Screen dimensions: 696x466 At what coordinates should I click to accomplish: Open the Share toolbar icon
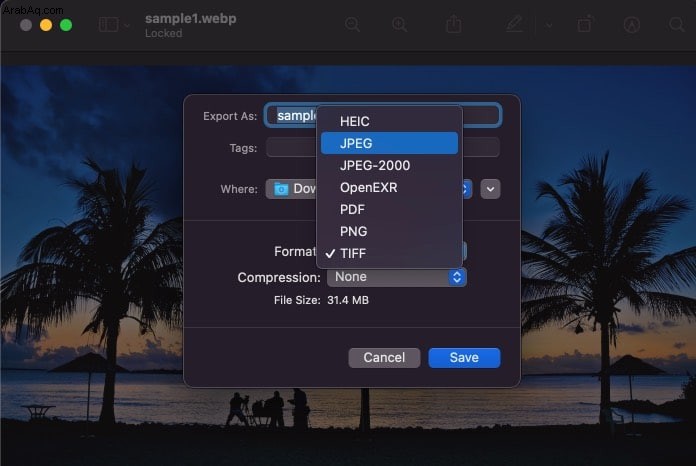[x=454, y=24]
